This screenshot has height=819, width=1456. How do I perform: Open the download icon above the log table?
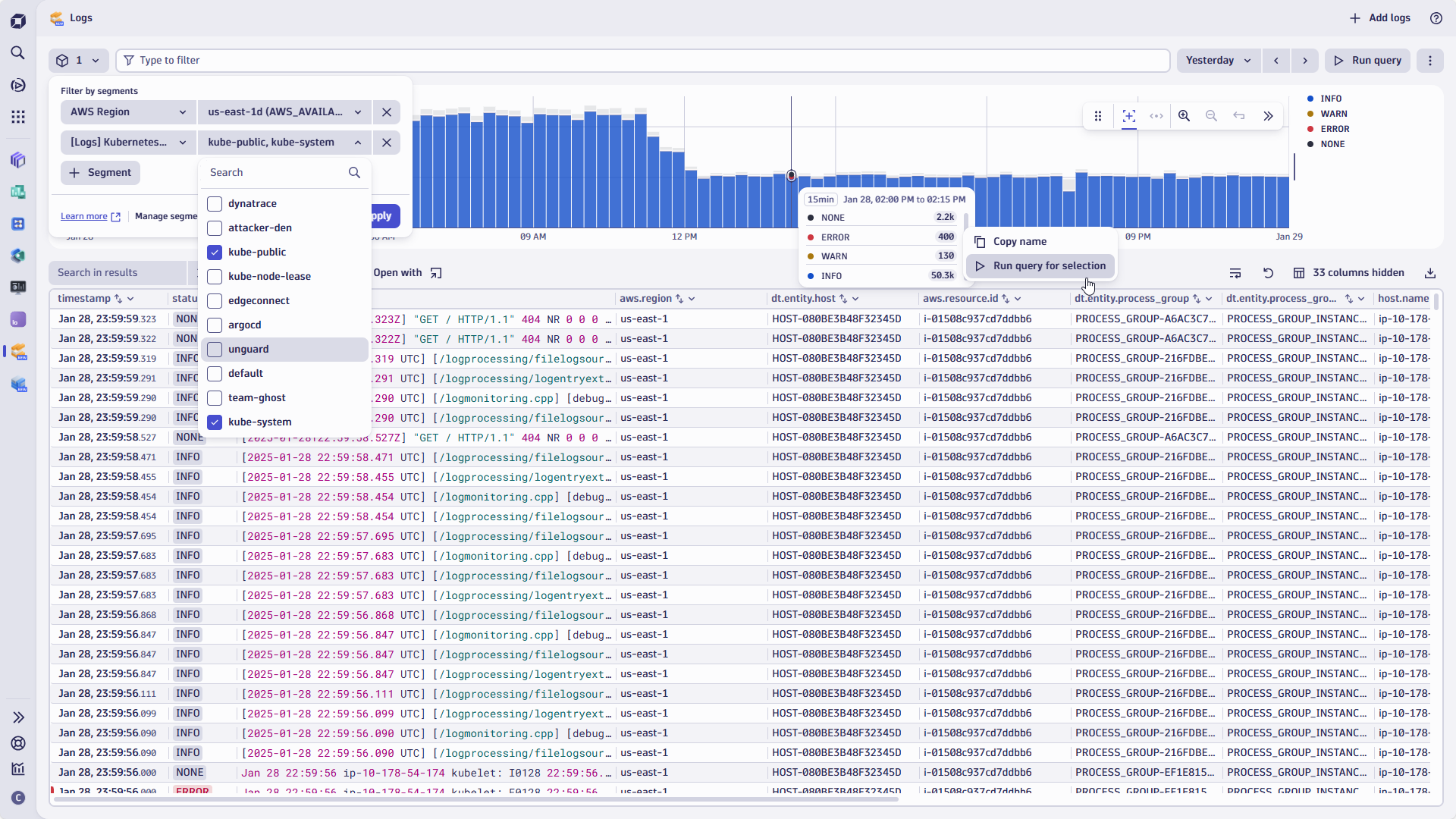[1430, 272]
